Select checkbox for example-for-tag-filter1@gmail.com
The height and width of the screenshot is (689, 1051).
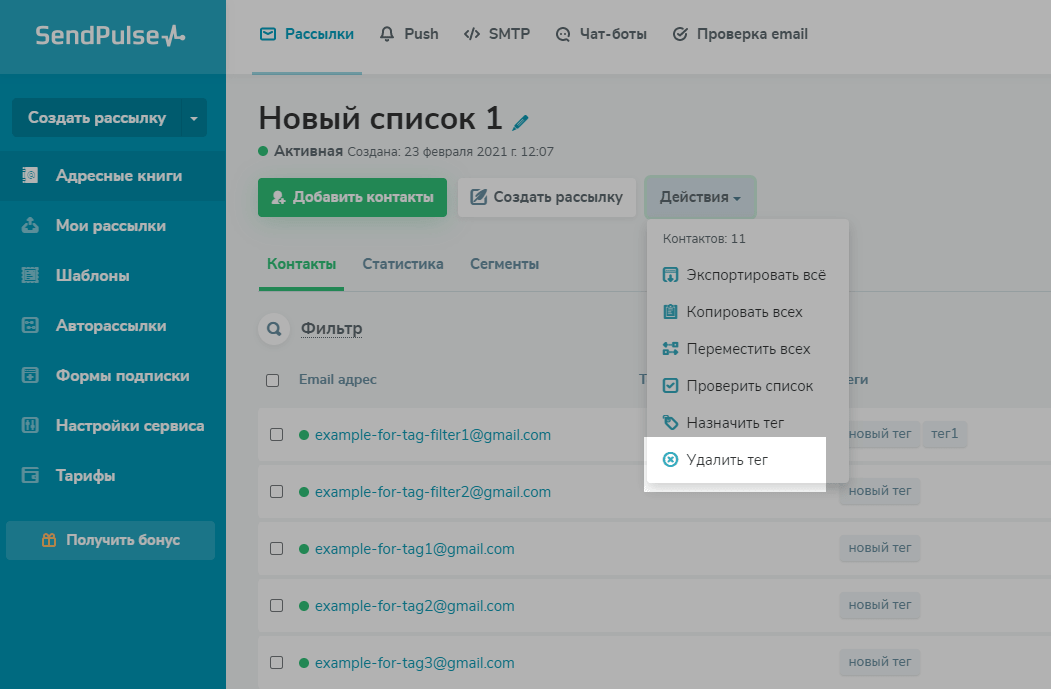277,435
